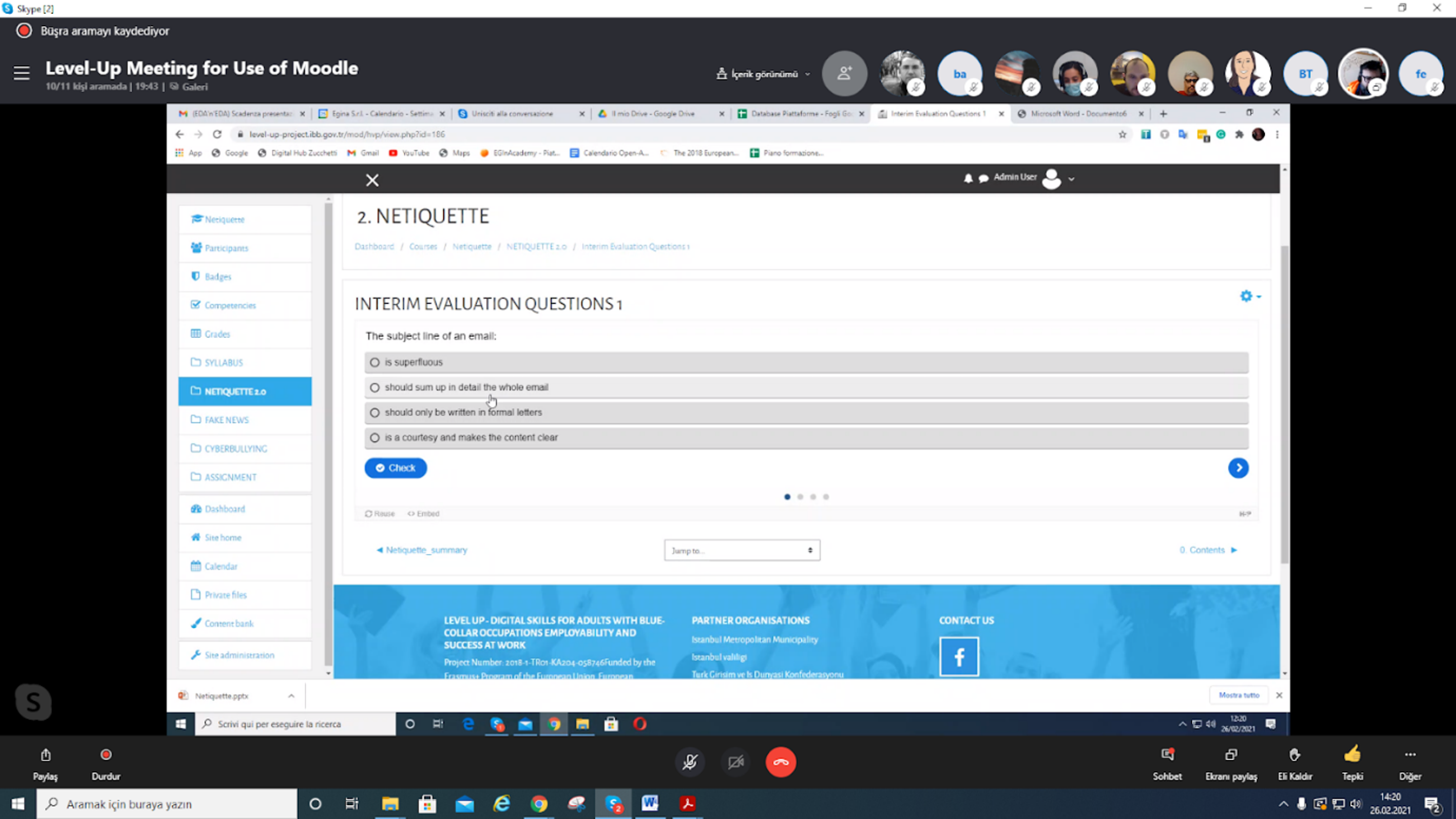Viewport: 1456px width, 819px height.
Task: Click the Ekranı paylaş screen share icon
Action: pyautogui.click(x=1230, y=755)
